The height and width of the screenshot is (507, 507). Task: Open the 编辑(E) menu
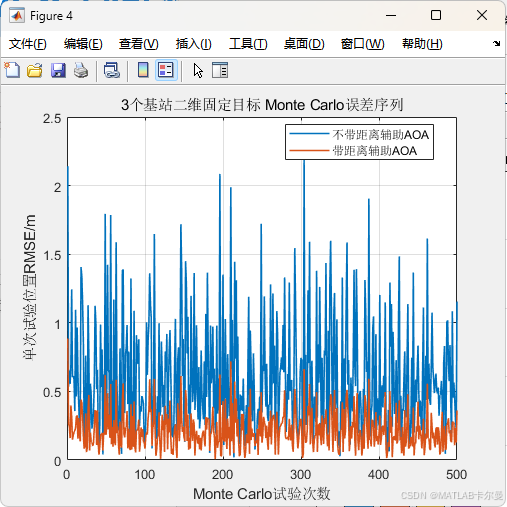[x=83, y=44]
